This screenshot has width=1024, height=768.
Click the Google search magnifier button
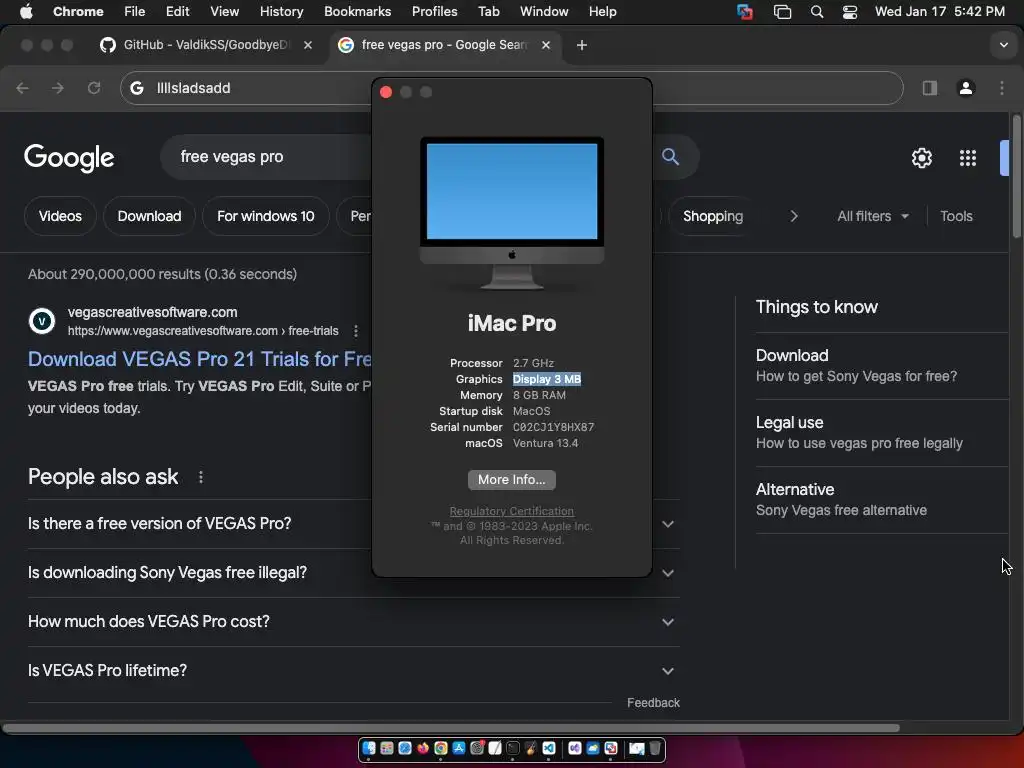pos(670,157)
